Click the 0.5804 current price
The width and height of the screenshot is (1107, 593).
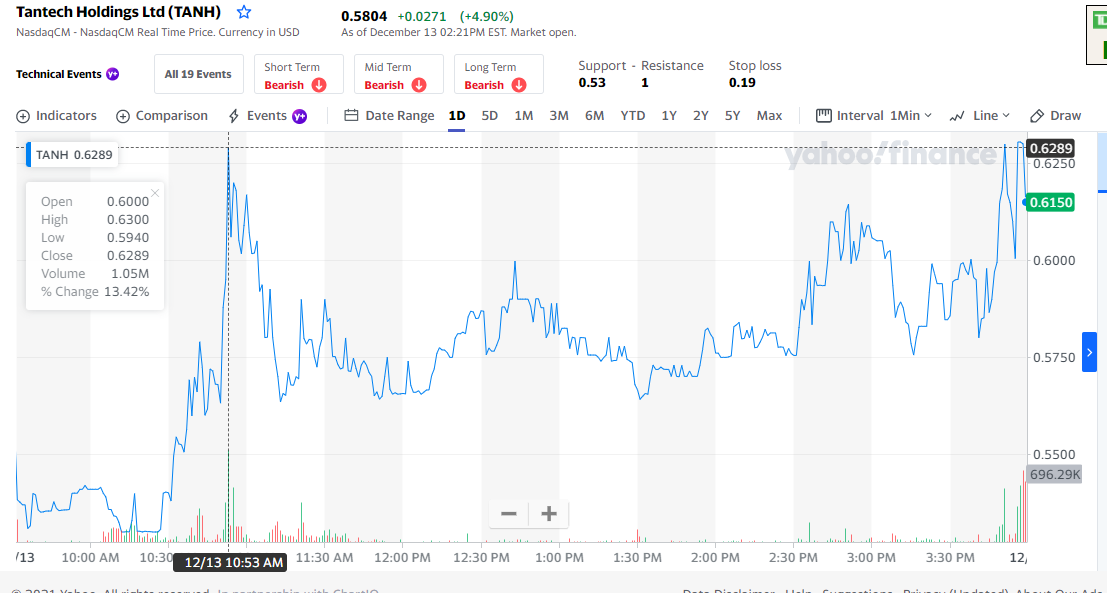364,16
